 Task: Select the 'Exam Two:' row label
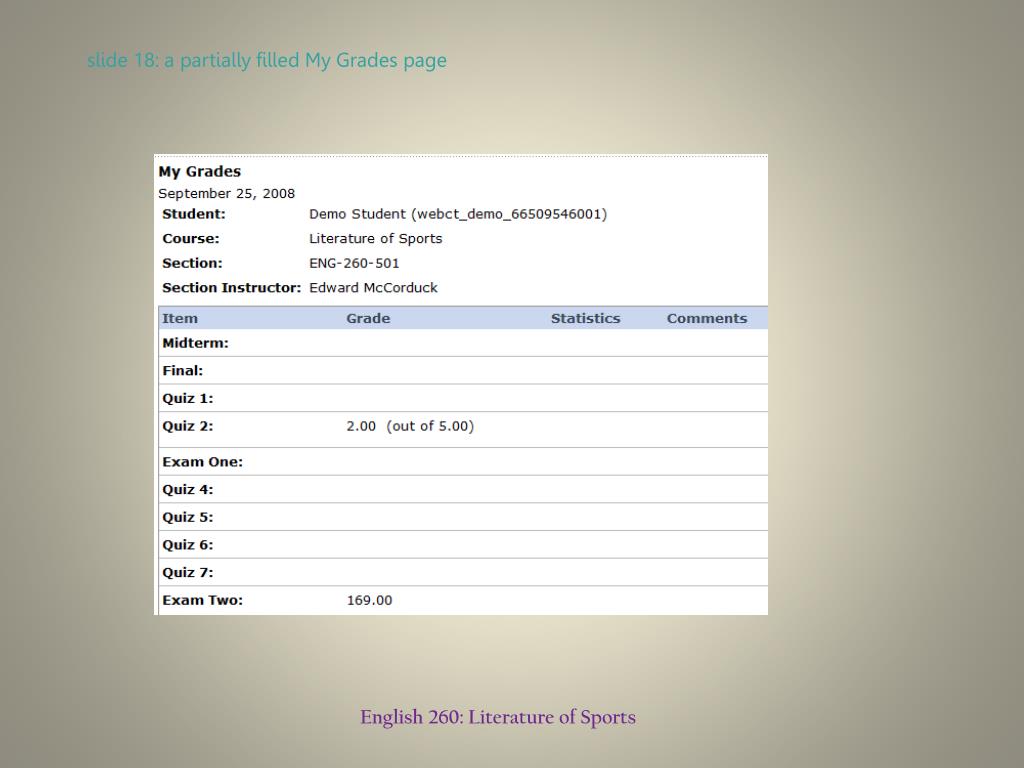coord(202,600)
